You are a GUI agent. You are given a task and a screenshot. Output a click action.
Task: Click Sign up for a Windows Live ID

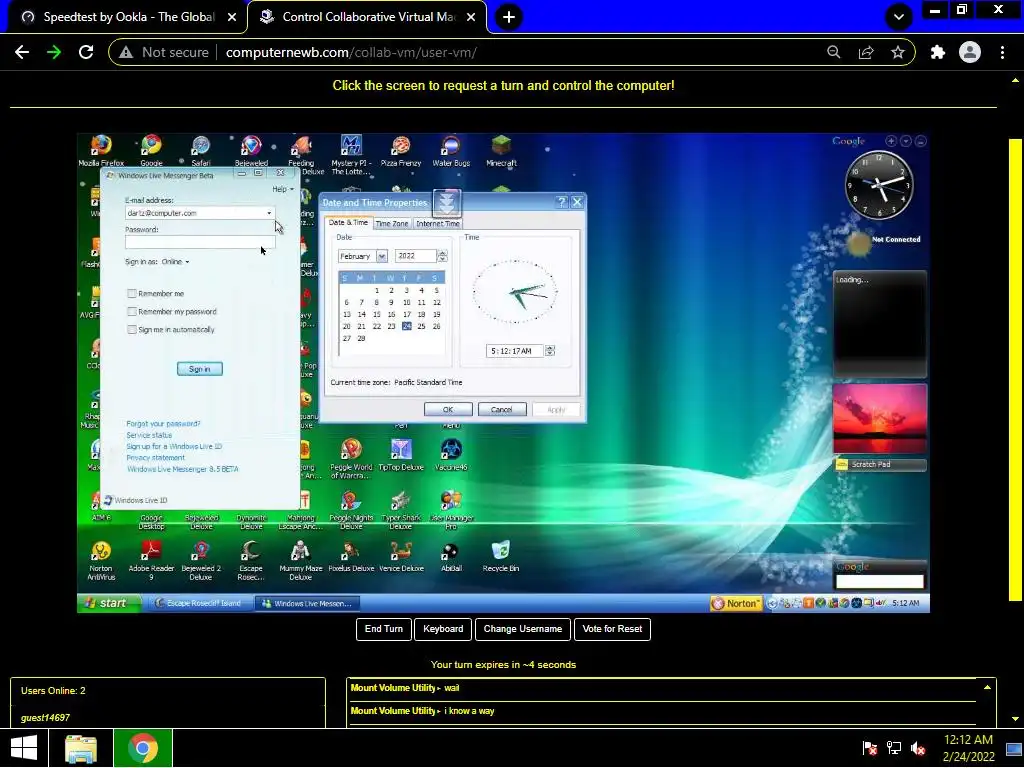(174, 447)
